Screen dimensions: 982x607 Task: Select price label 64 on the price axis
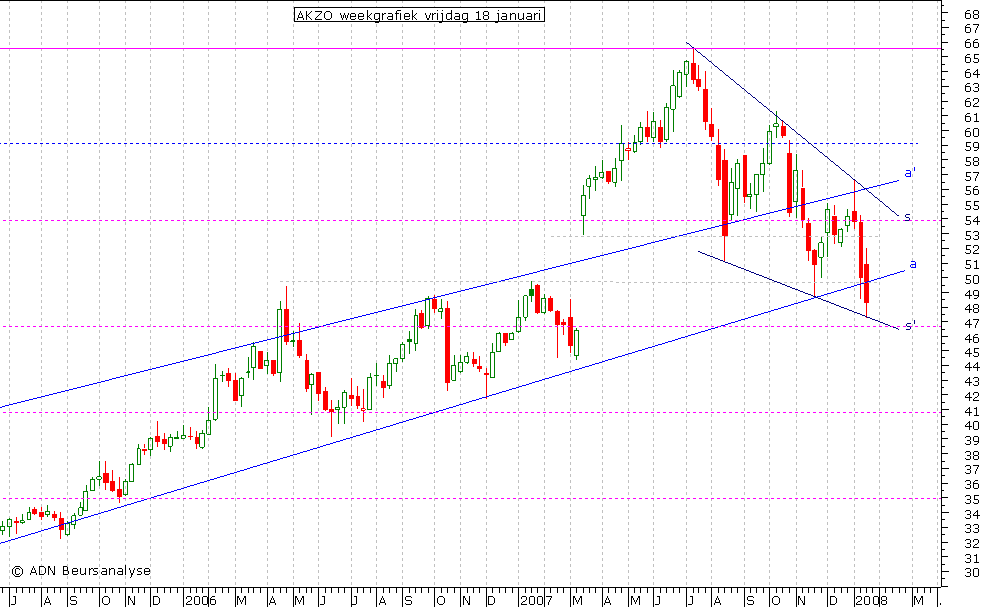tap(972, 73)
